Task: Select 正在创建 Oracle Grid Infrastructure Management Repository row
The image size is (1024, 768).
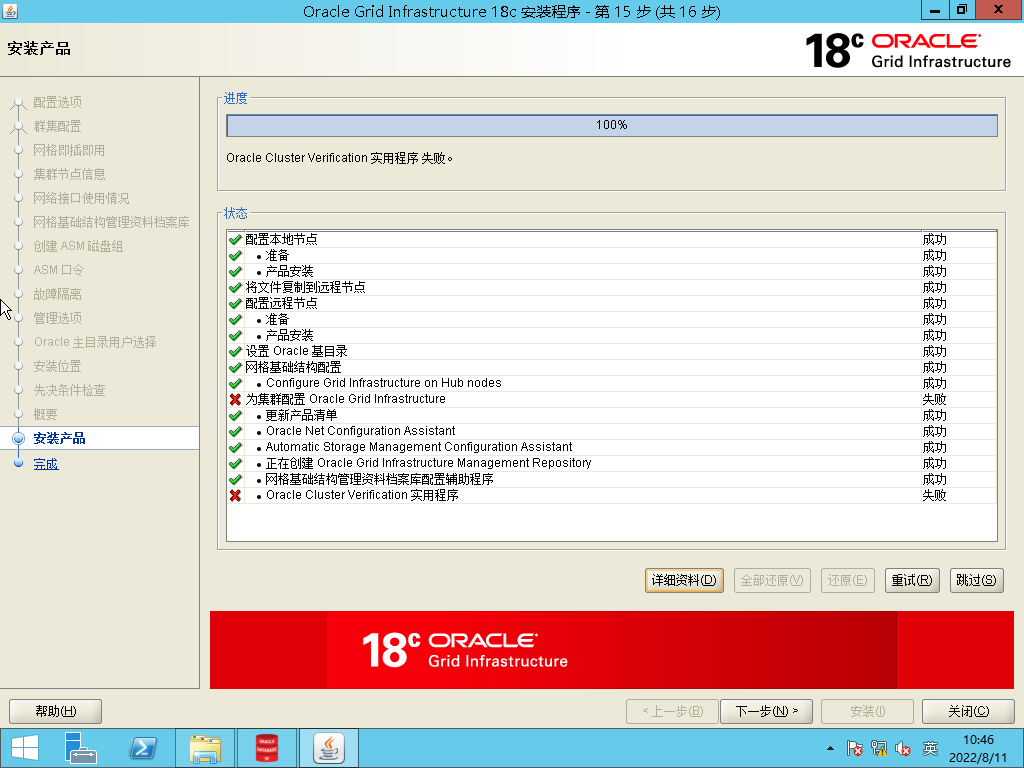Action: [x=611, y=463]
